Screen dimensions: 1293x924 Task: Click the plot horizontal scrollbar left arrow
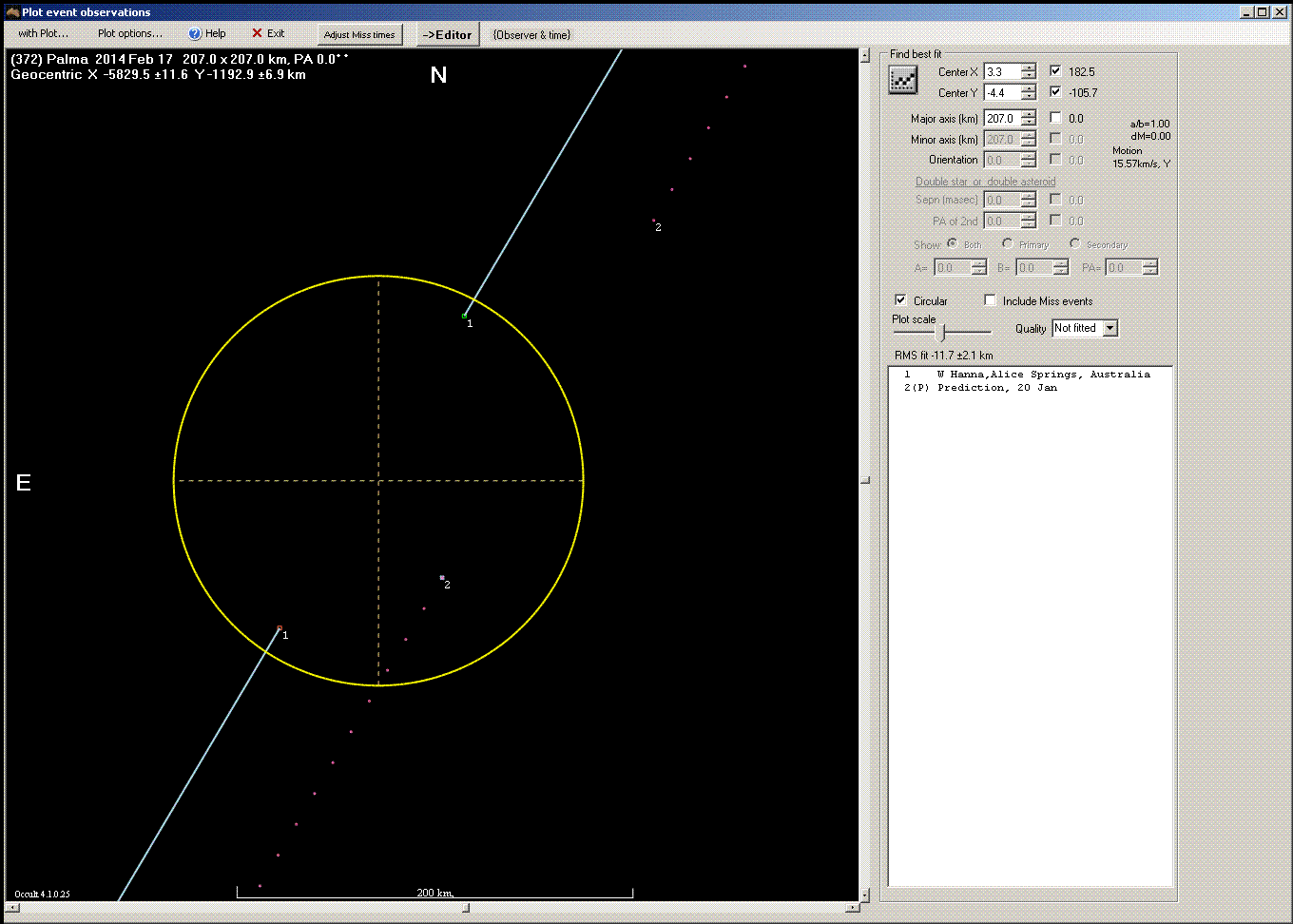click(x=11, y=908)
